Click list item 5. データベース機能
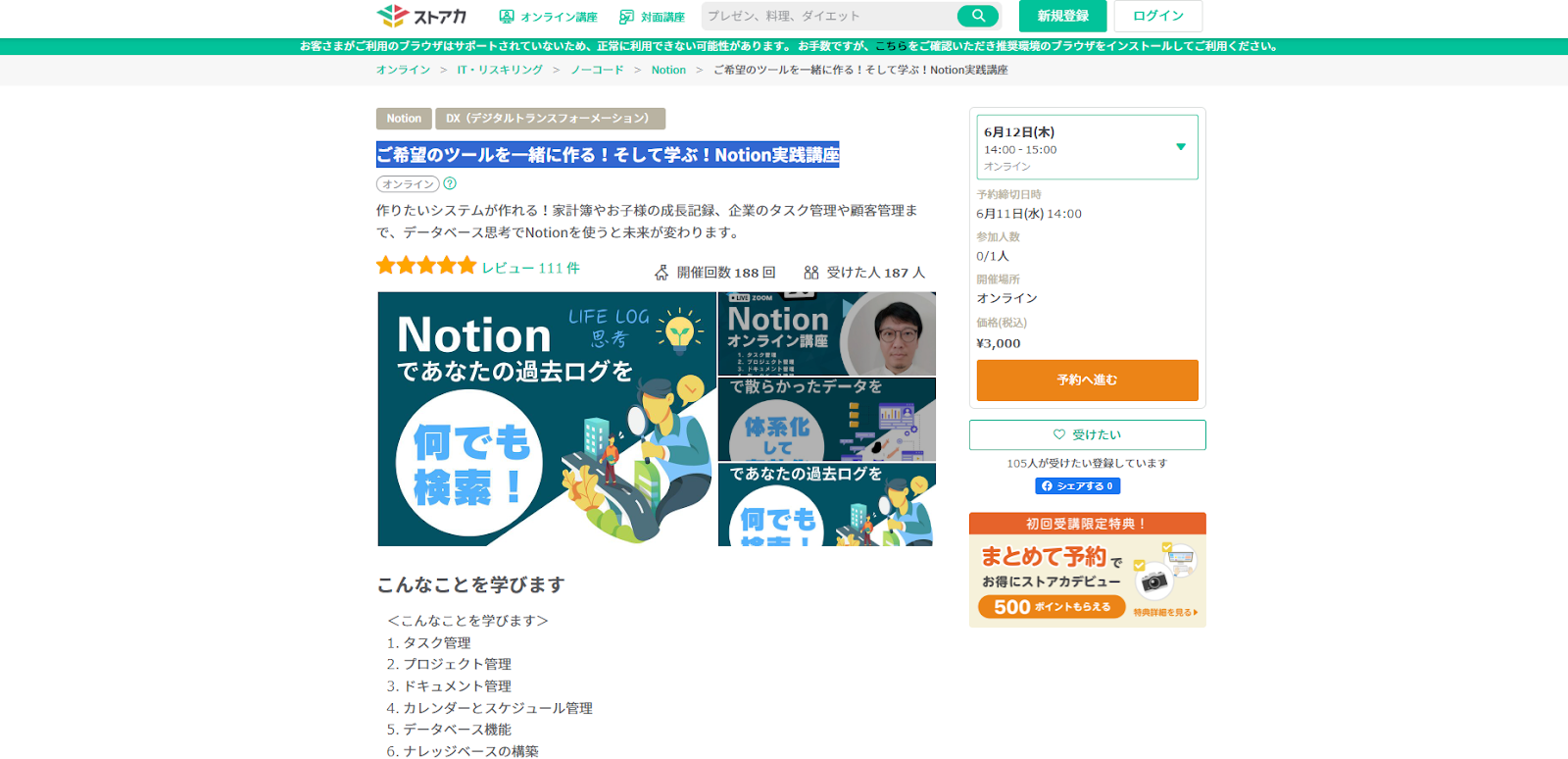This screenshot has height=759, width=1568. [x=449, y=729]
